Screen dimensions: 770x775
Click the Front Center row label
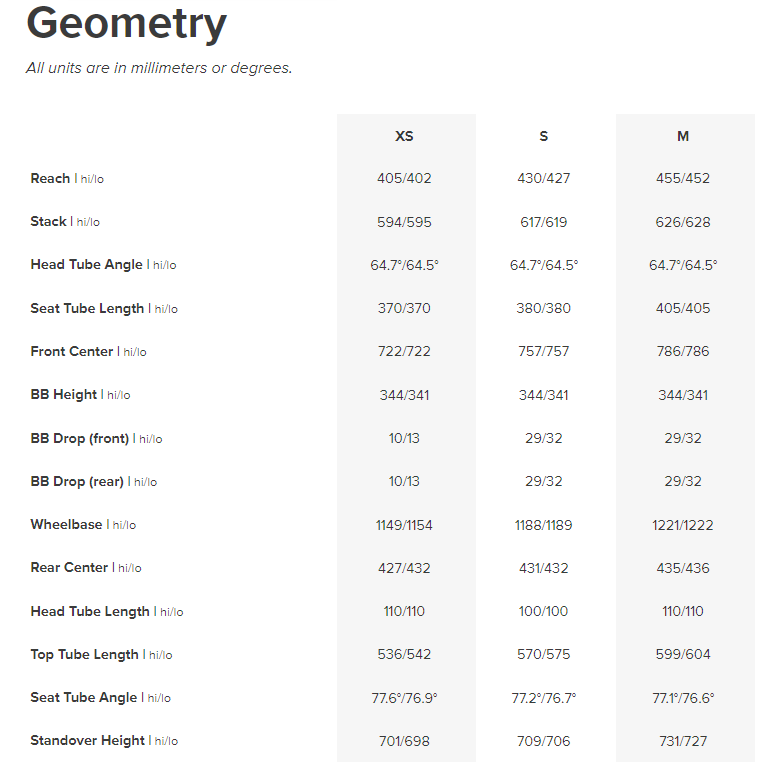72,351
